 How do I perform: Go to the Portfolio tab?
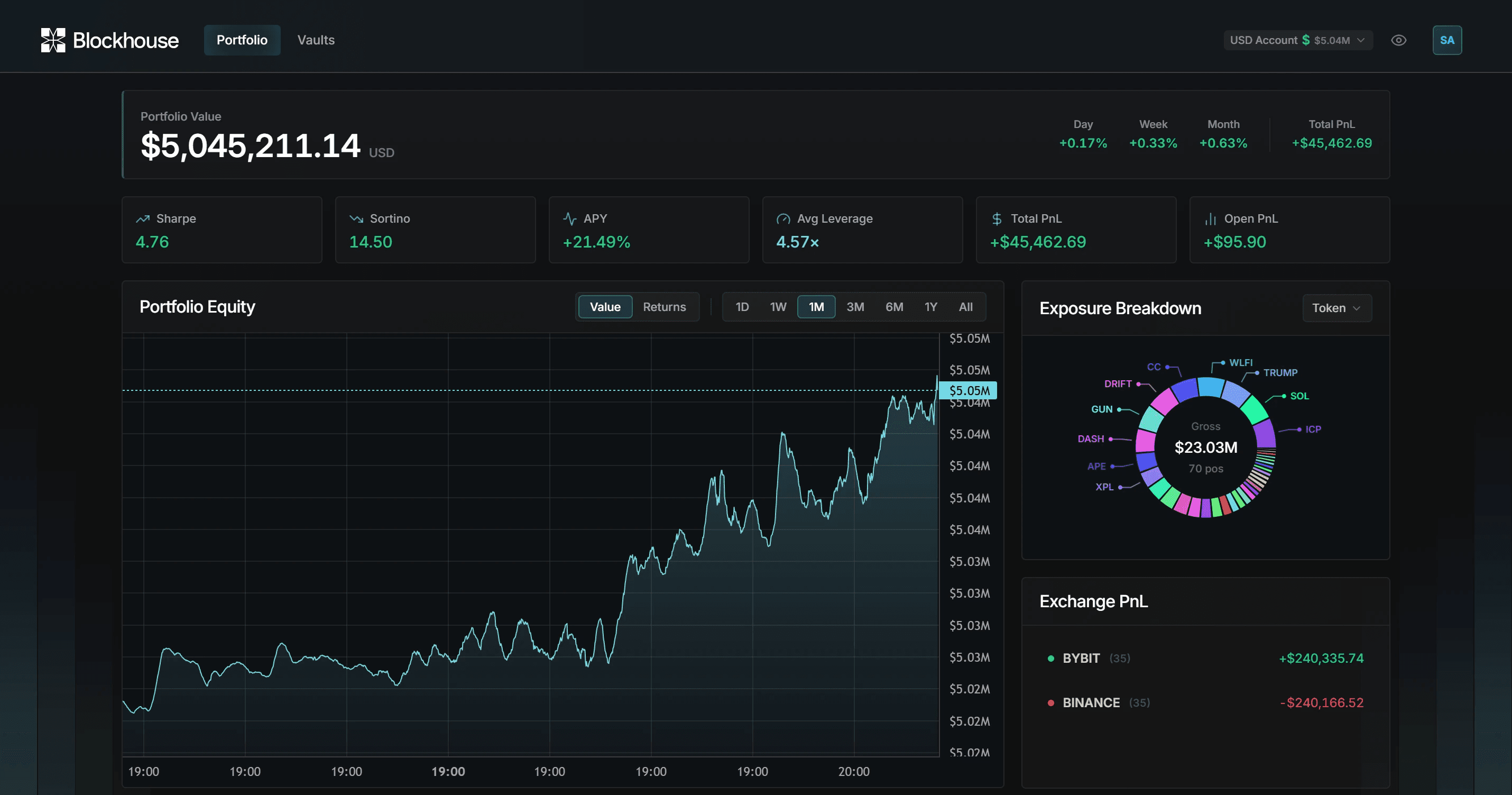click(x=242, y=40)
